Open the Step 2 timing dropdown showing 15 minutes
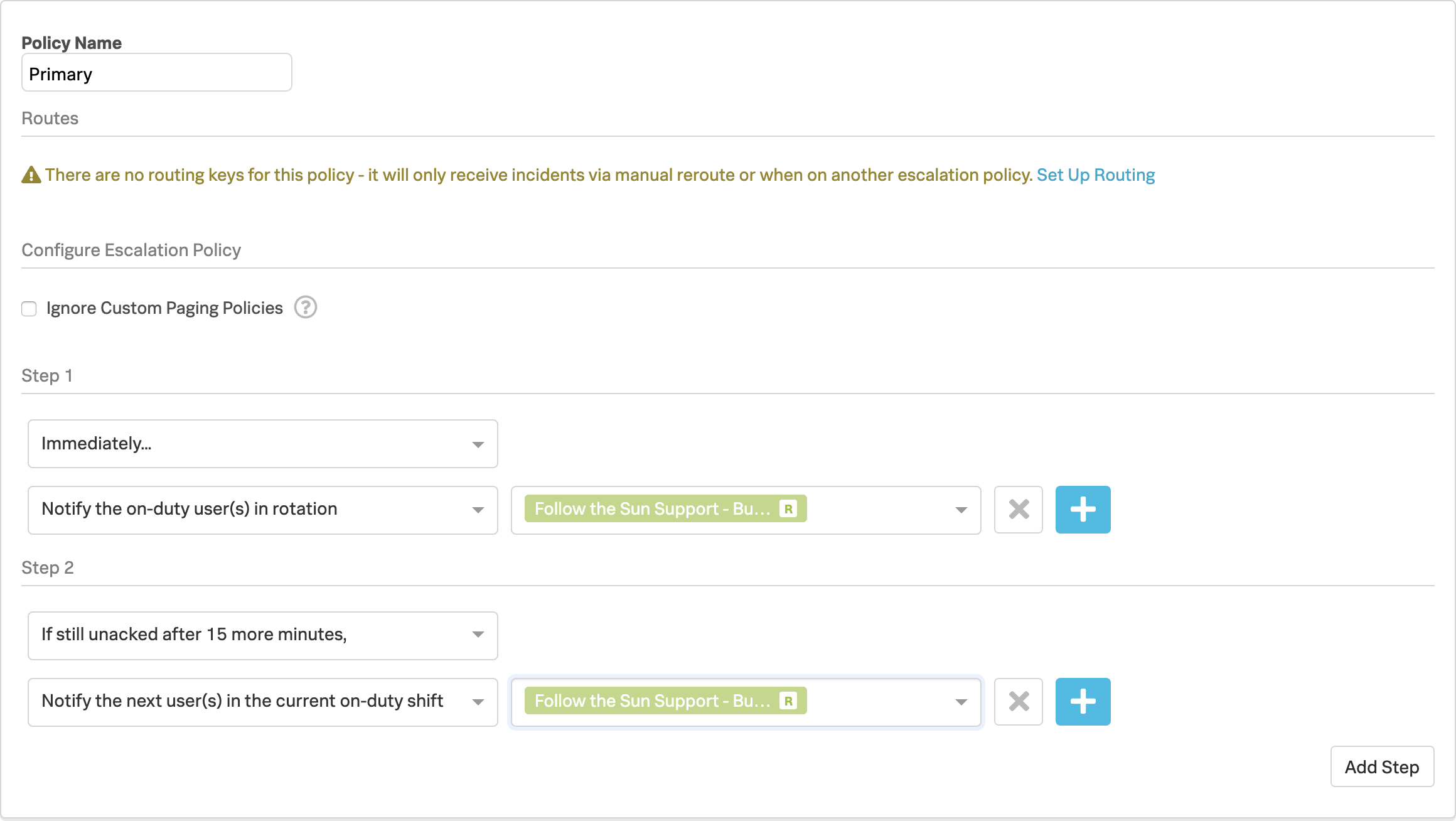 click(262, 635)
